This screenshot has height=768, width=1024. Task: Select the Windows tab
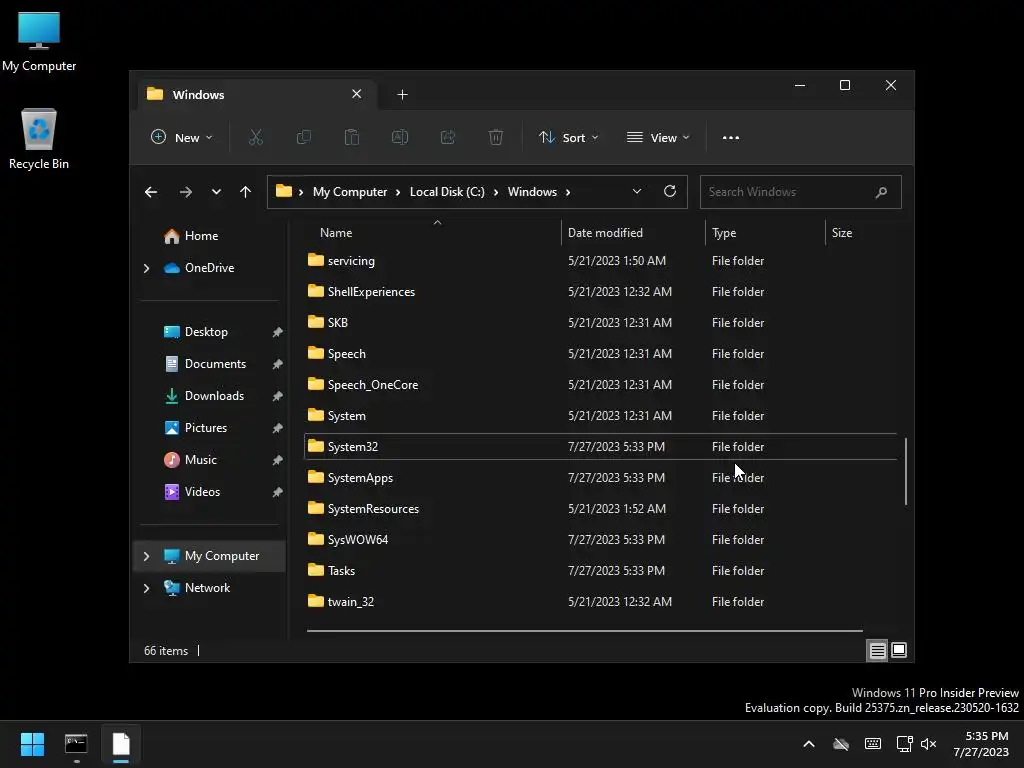coord(257,95)
